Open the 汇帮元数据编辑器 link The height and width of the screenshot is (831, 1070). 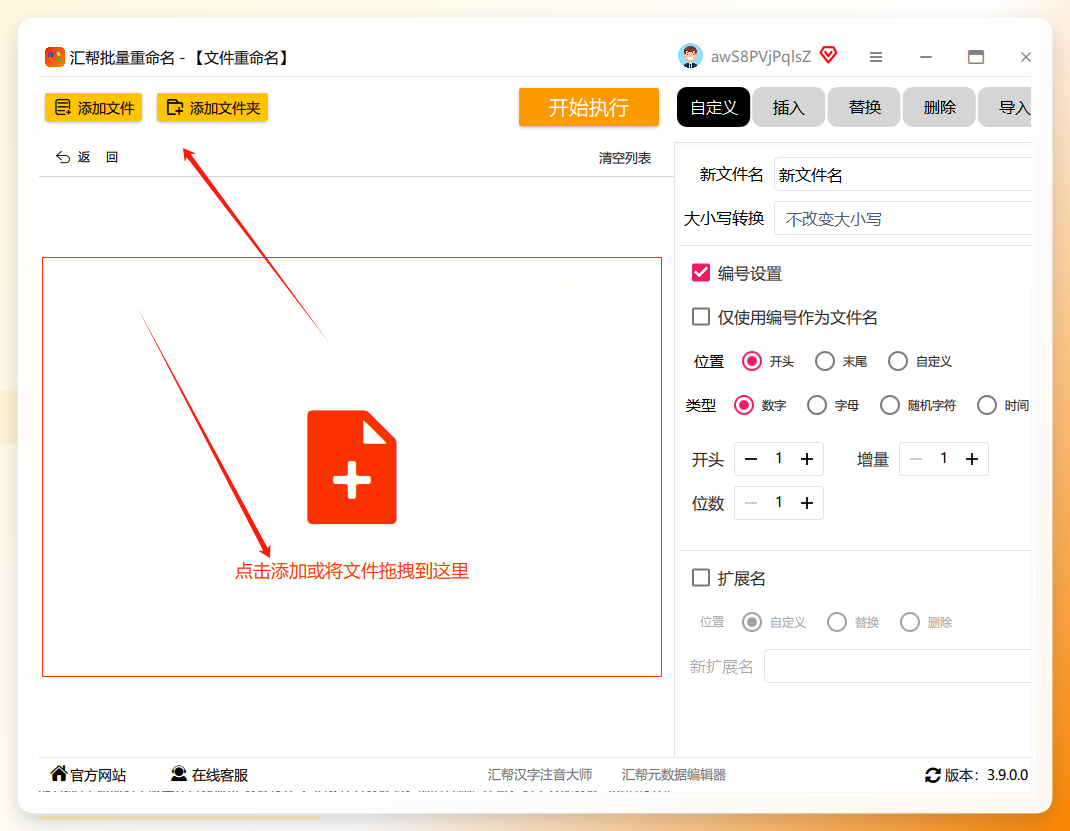click(674, 775)
